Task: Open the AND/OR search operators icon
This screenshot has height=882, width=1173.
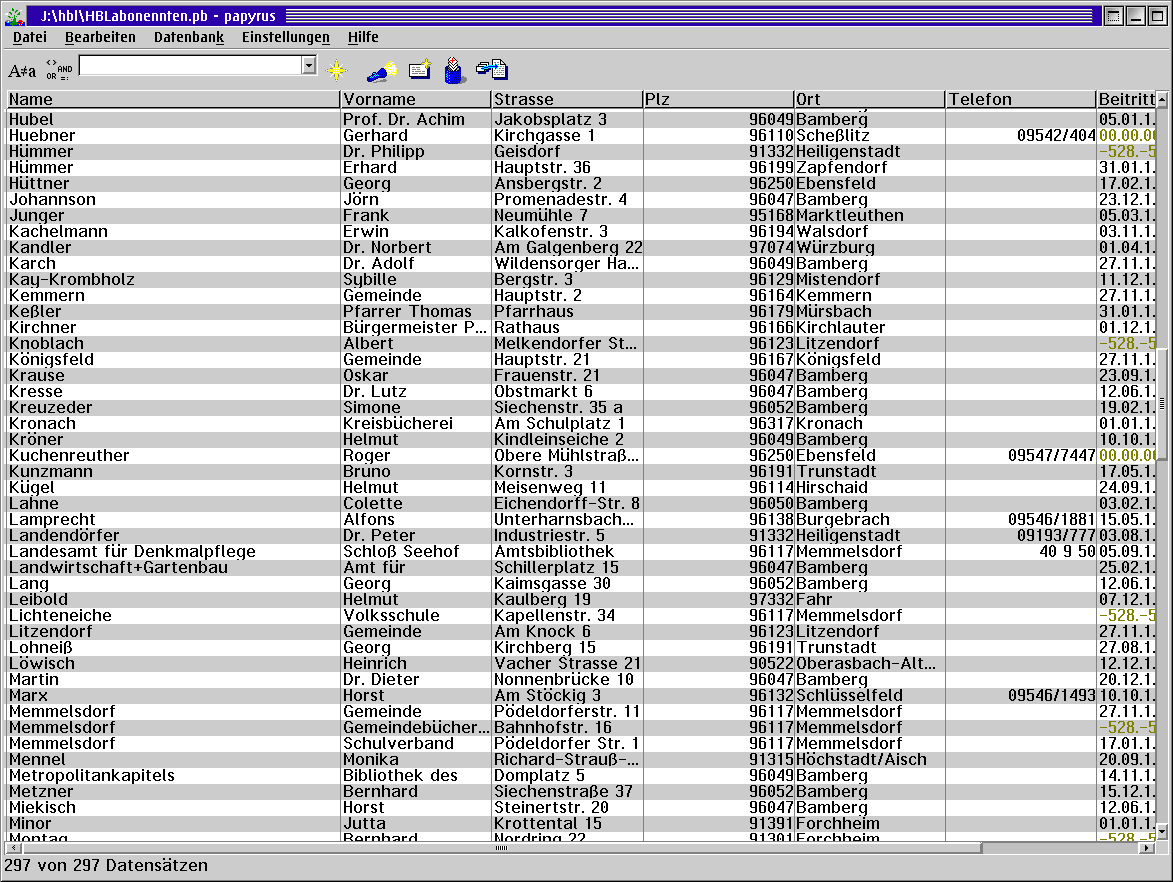Action: pos(58,70)
